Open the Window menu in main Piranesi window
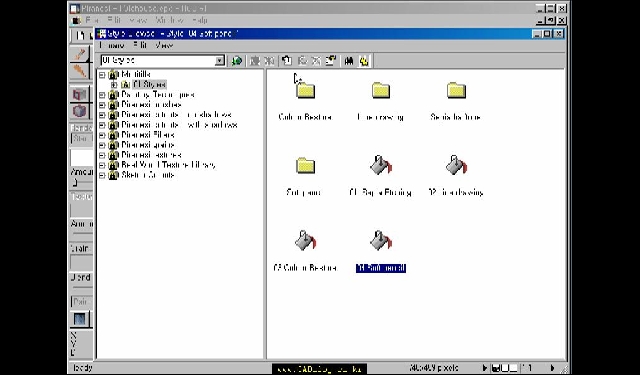 pos(170,20)
